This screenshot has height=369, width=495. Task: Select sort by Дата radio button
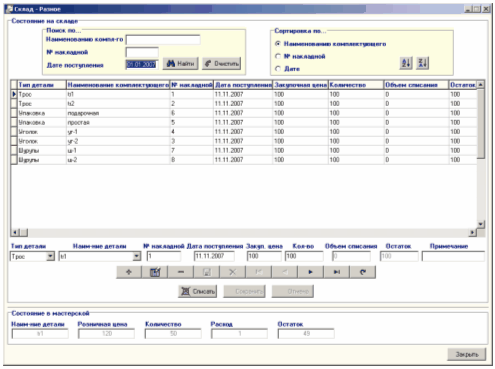pyautogui.click(x=278, y=69)
